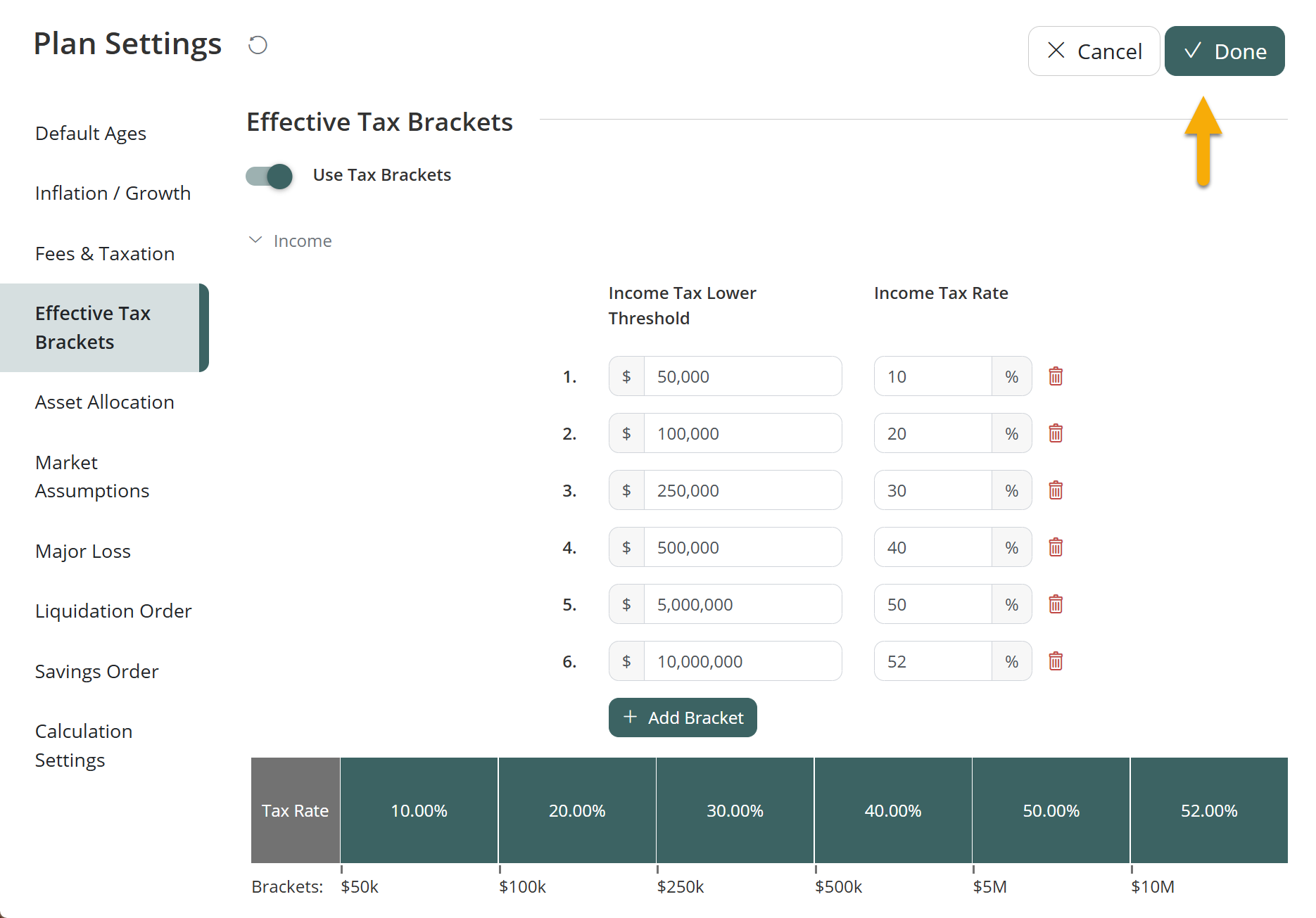Delete the 100,000 threshold bracket
This screenshot has height=918, width=1316.
[x=1055, y=433]
